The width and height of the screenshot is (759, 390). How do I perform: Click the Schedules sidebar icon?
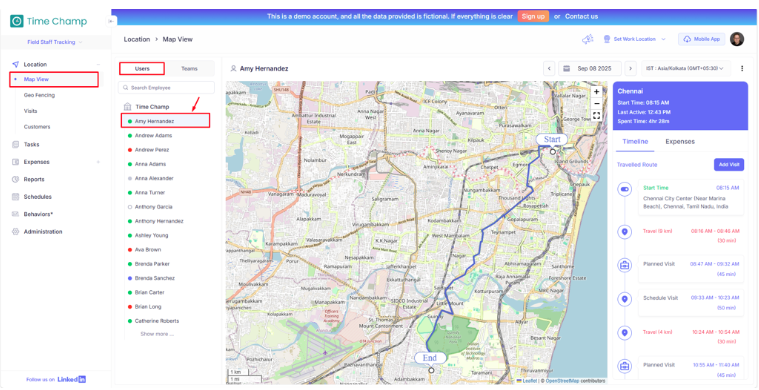point(15,197)
